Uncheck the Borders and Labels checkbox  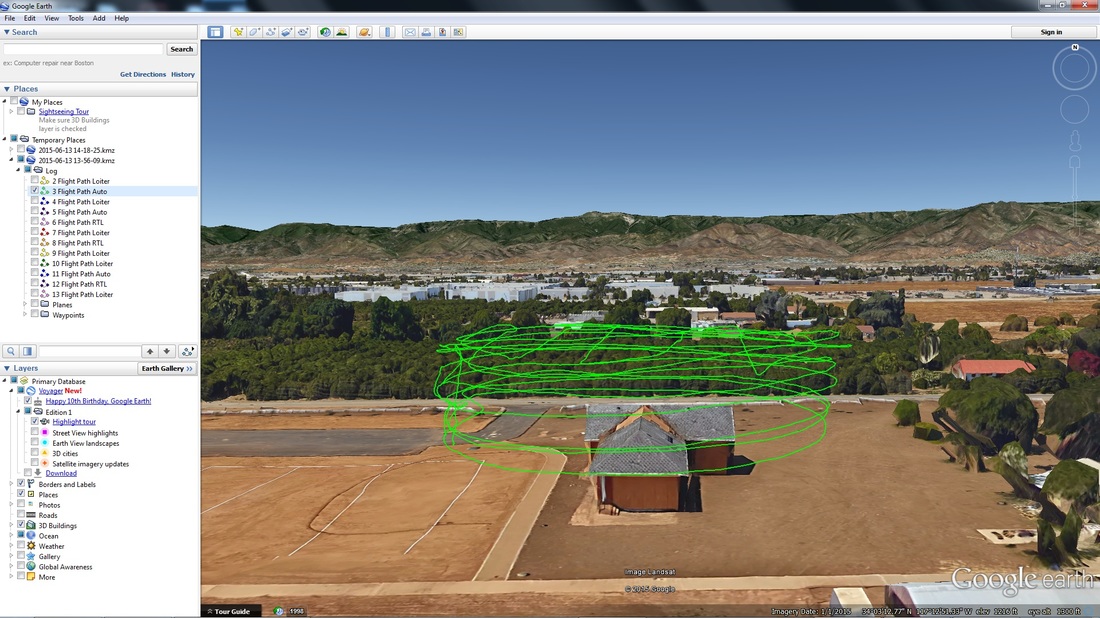[21, 484]
